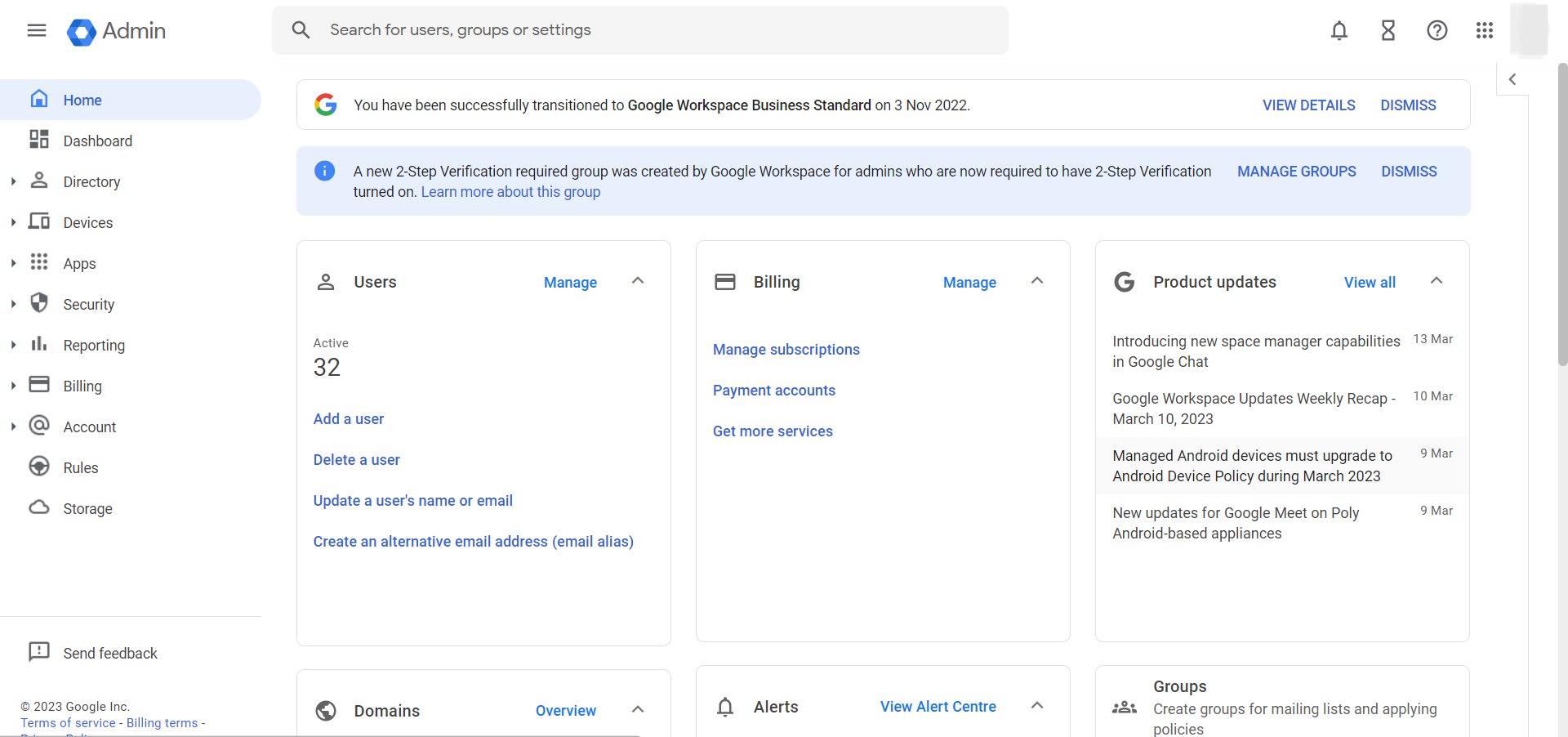The height and width of the screenshot is (737, 1568).
Task: Open the account profile avatar
Action: (x=1529, y=30)
